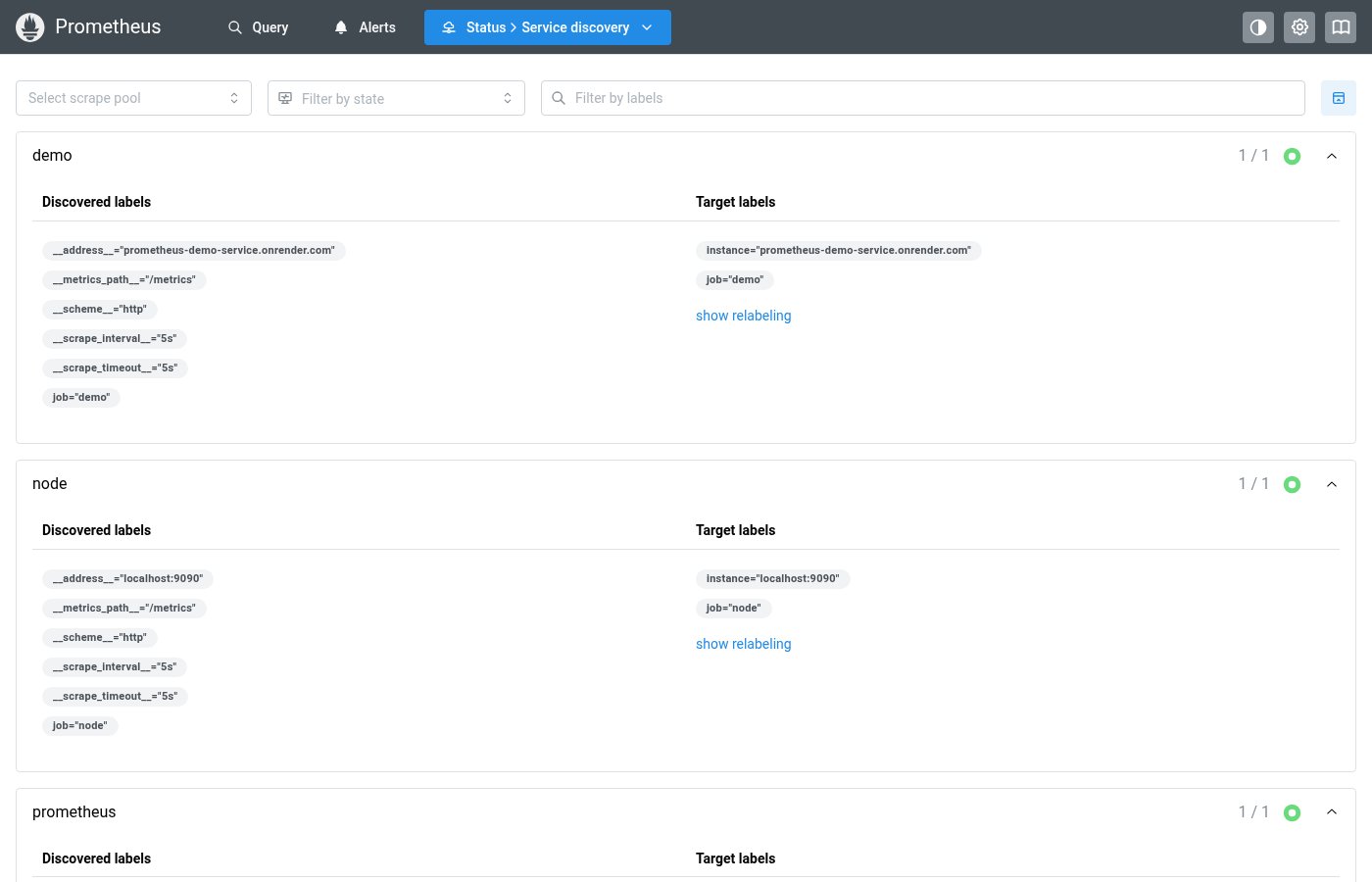Click the Prometheus title text
1372x882 pixels.
tap(108, 26)
